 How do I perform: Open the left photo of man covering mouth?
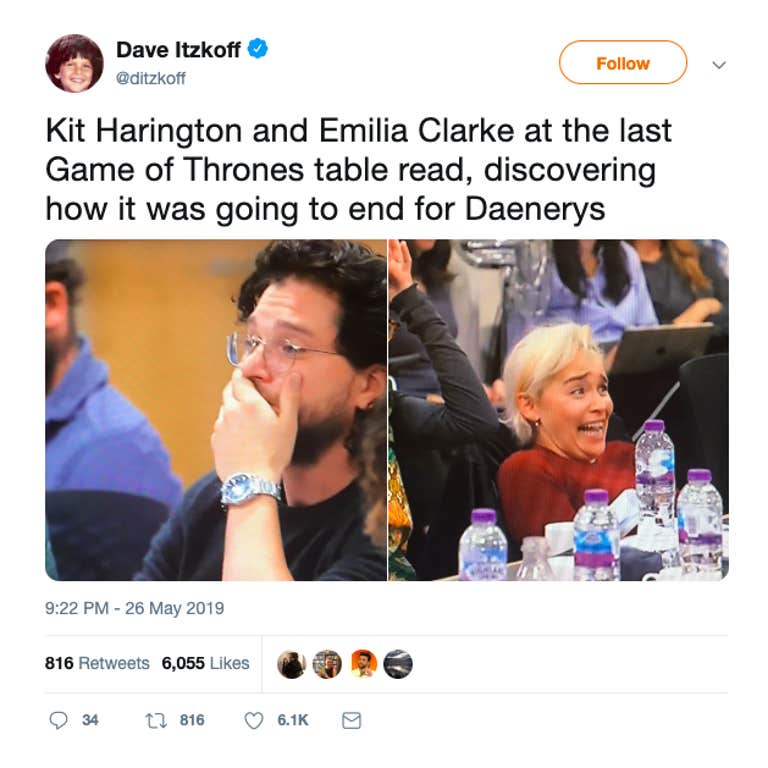click(216, 410)
